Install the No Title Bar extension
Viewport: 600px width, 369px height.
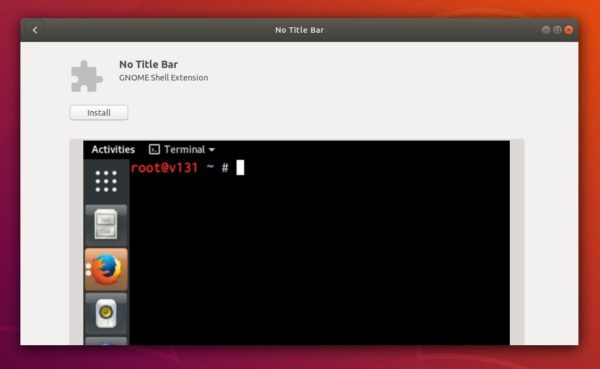point(99,113)
